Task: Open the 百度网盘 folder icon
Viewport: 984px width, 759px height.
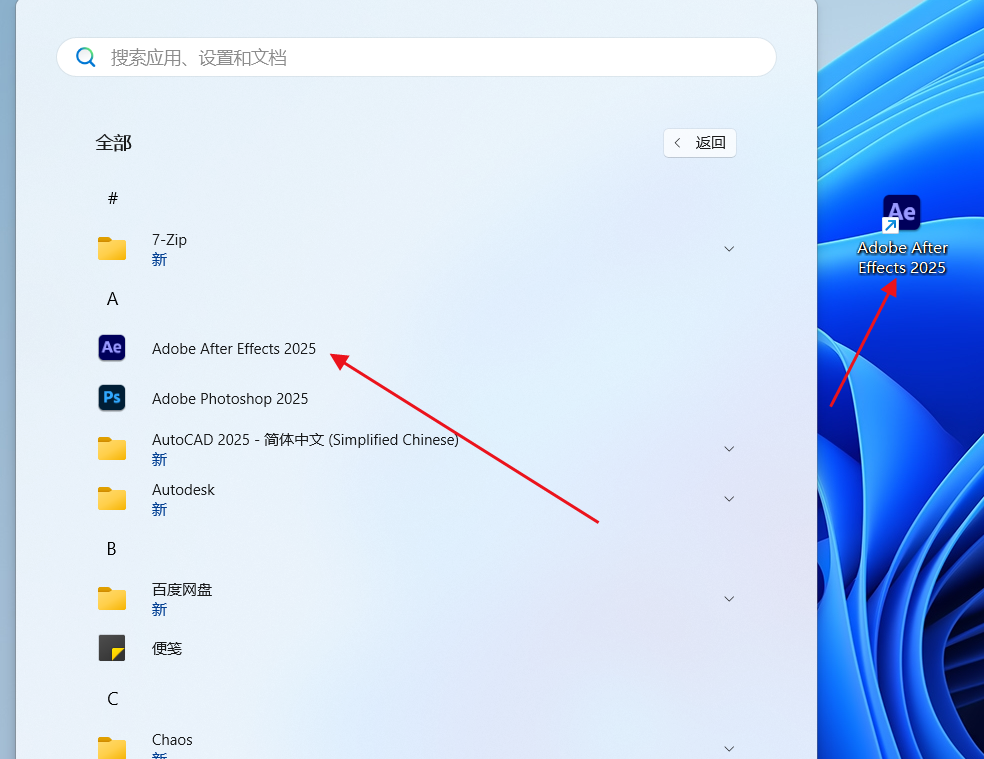Action: click(x=112, y=598)
